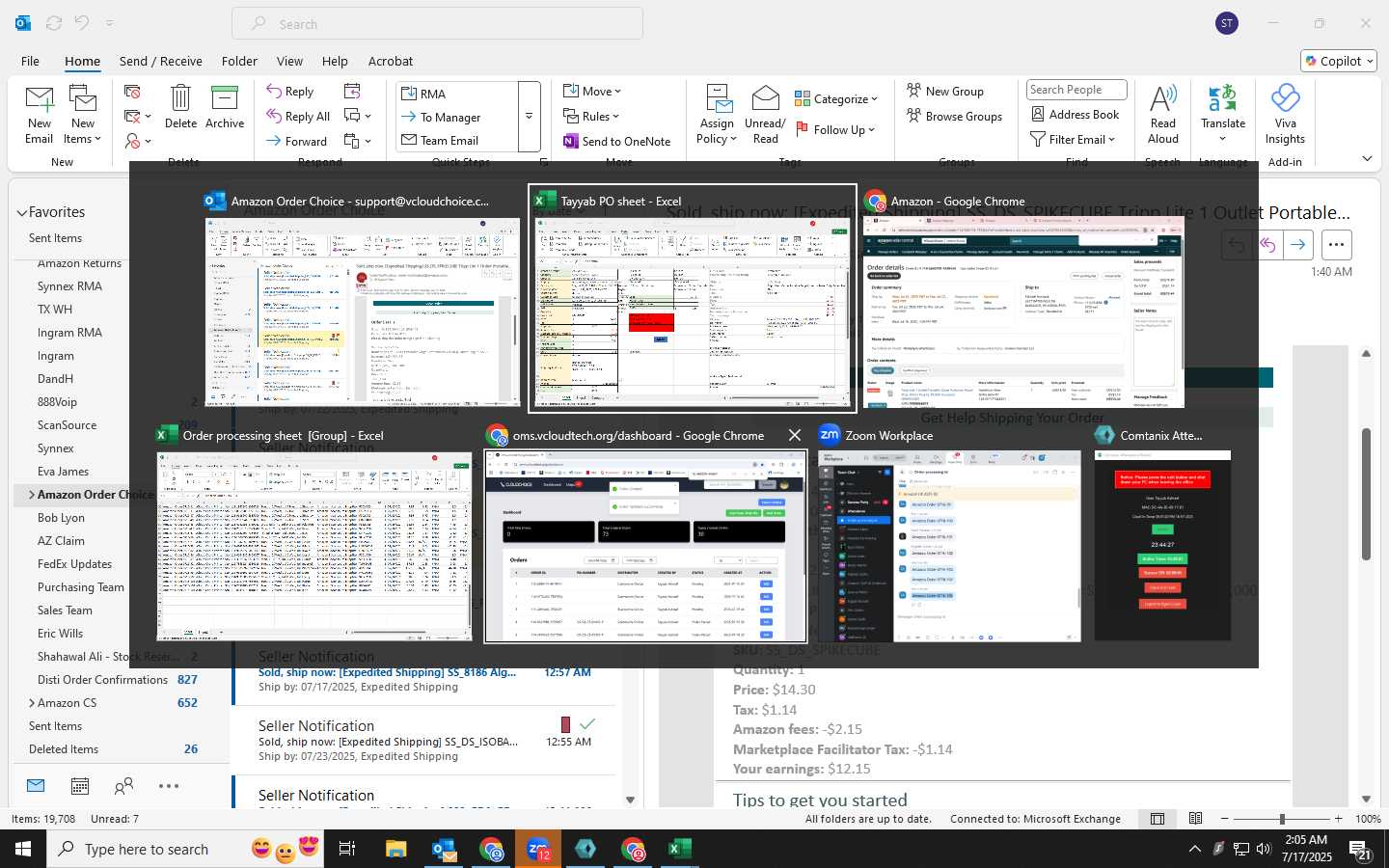Switch to the Send / Receive tab

(161, 61)
